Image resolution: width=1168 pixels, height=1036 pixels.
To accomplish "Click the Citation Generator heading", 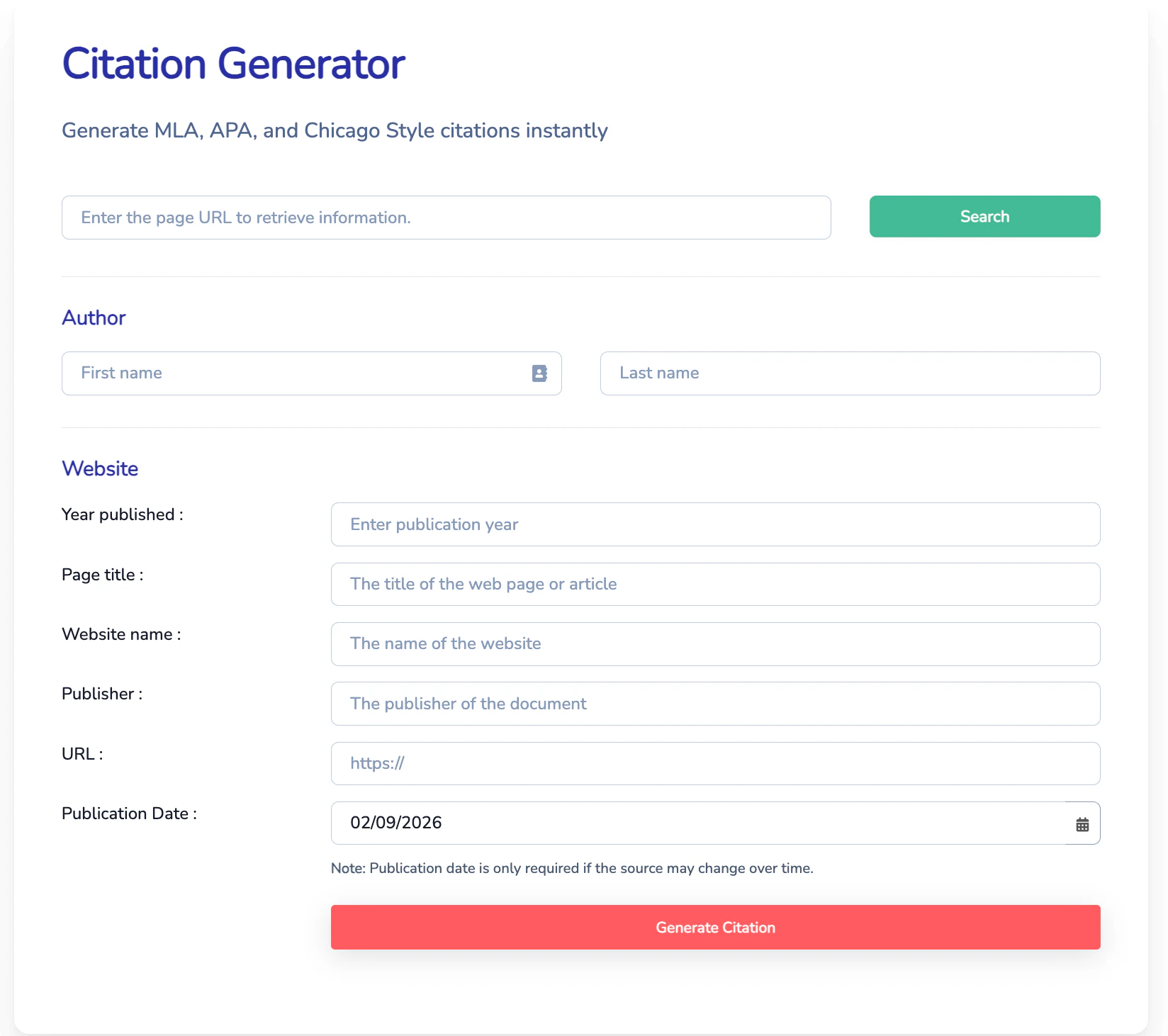I will 234,64.
